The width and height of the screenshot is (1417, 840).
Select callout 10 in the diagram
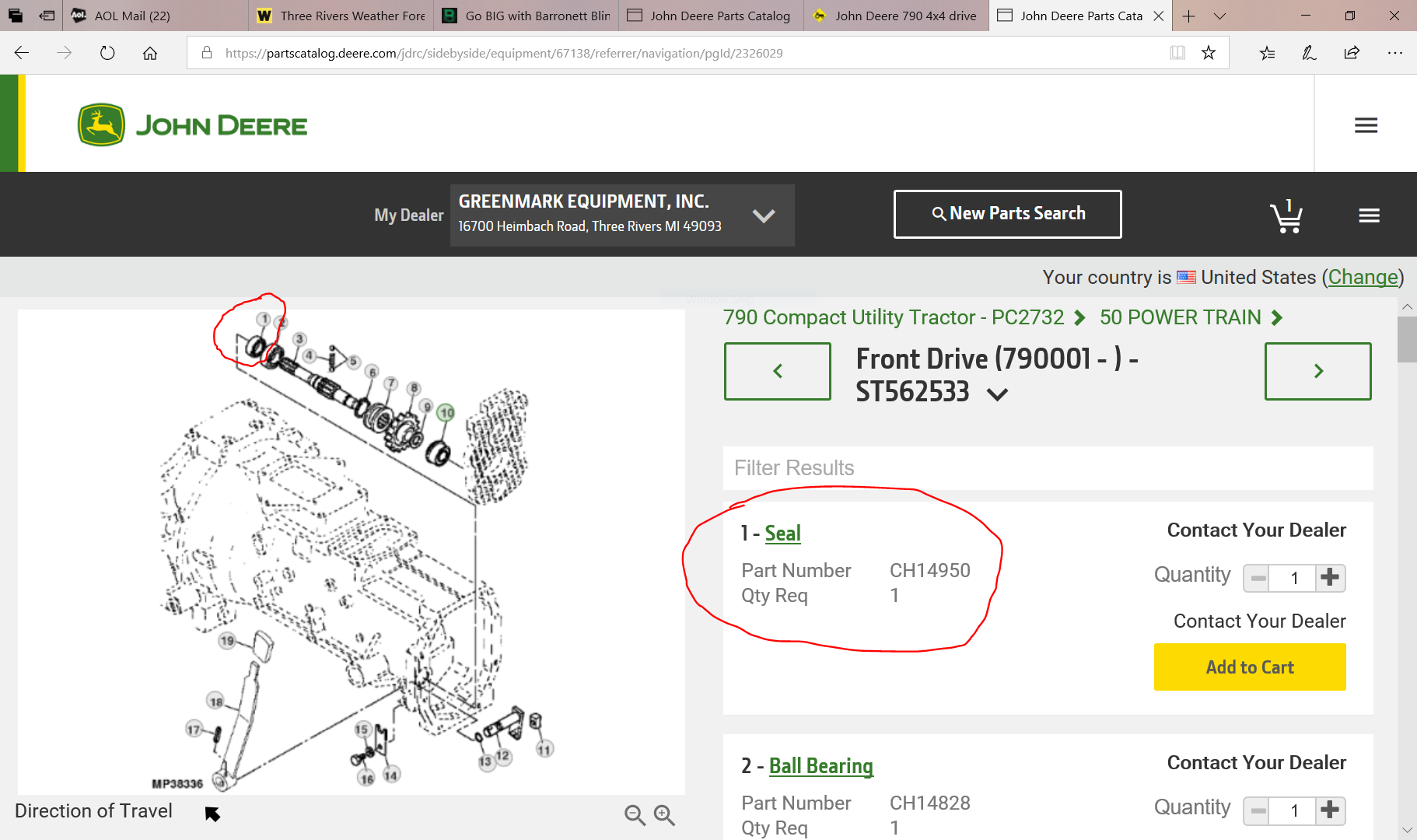[446, 412]
